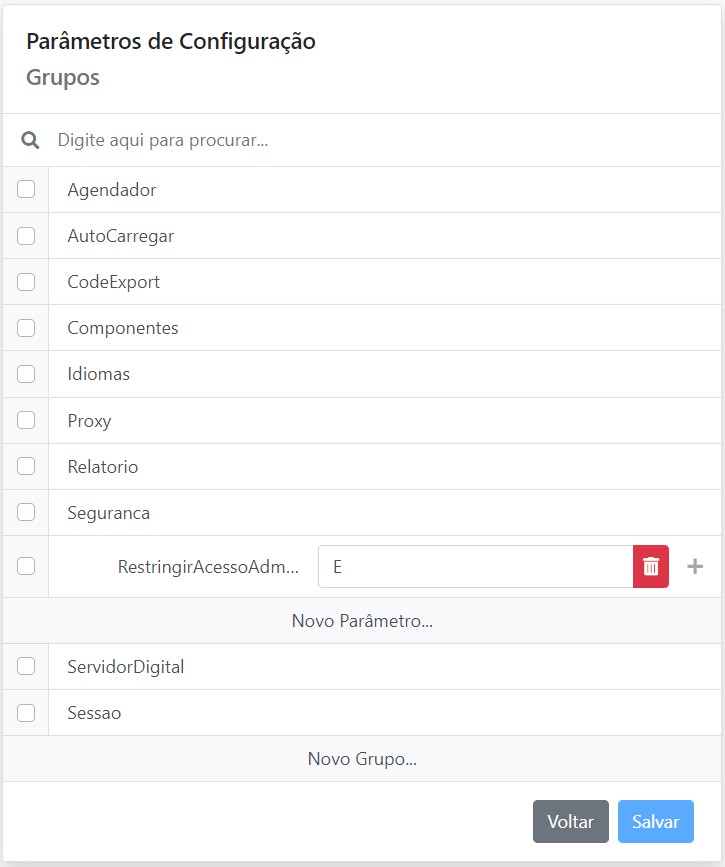Screen dimensions: 725x867
Task: Click the plus icon beside the parameter
Action: pyautogui.click(x=695, y=567)
